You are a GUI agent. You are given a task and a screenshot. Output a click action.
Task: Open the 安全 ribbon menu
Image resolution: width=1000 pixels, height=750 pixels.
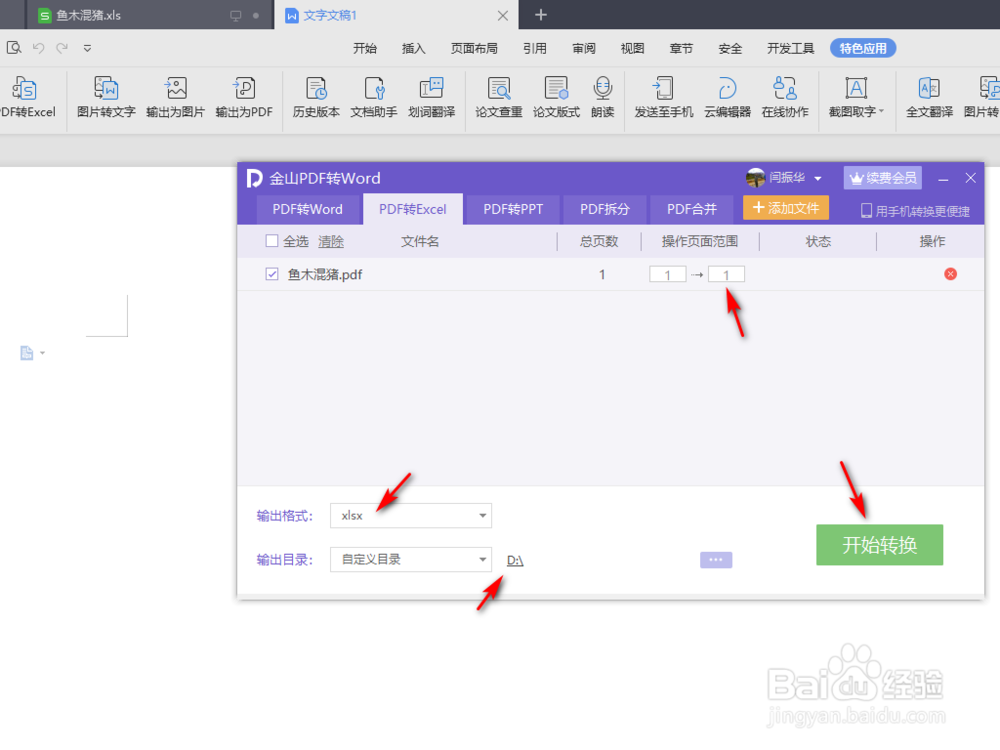[x=730, y=48]
